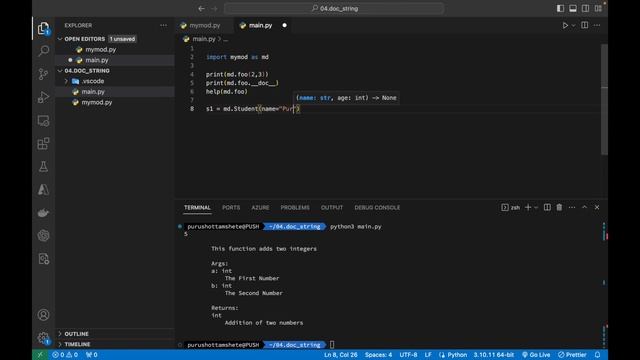640x360 pixels.
Task: Open the Run and Debug view
Action: [x=43, y=97]
